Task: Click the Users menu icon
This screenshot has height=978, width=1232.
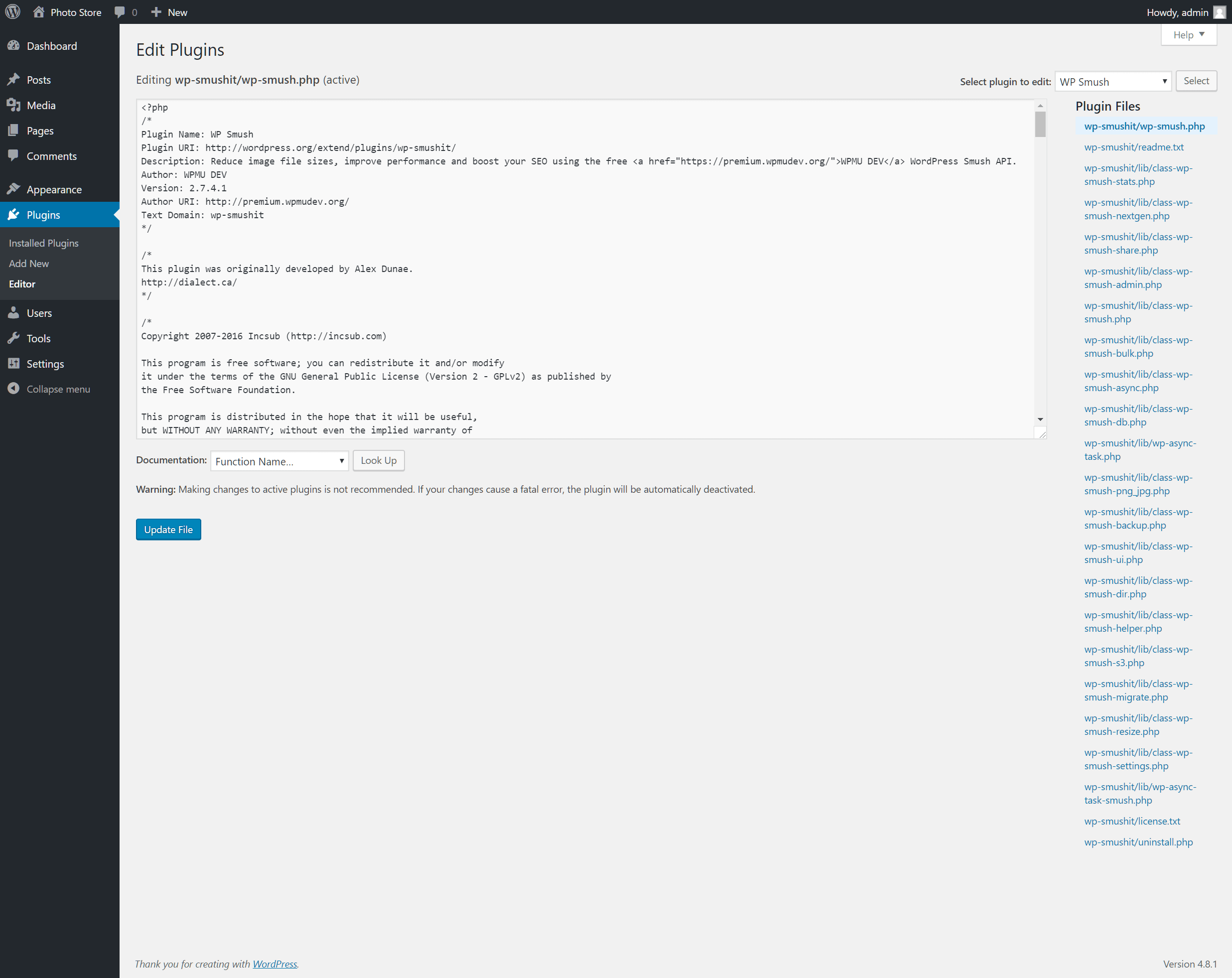Action: pyautogui.click(x=14, y=312)
